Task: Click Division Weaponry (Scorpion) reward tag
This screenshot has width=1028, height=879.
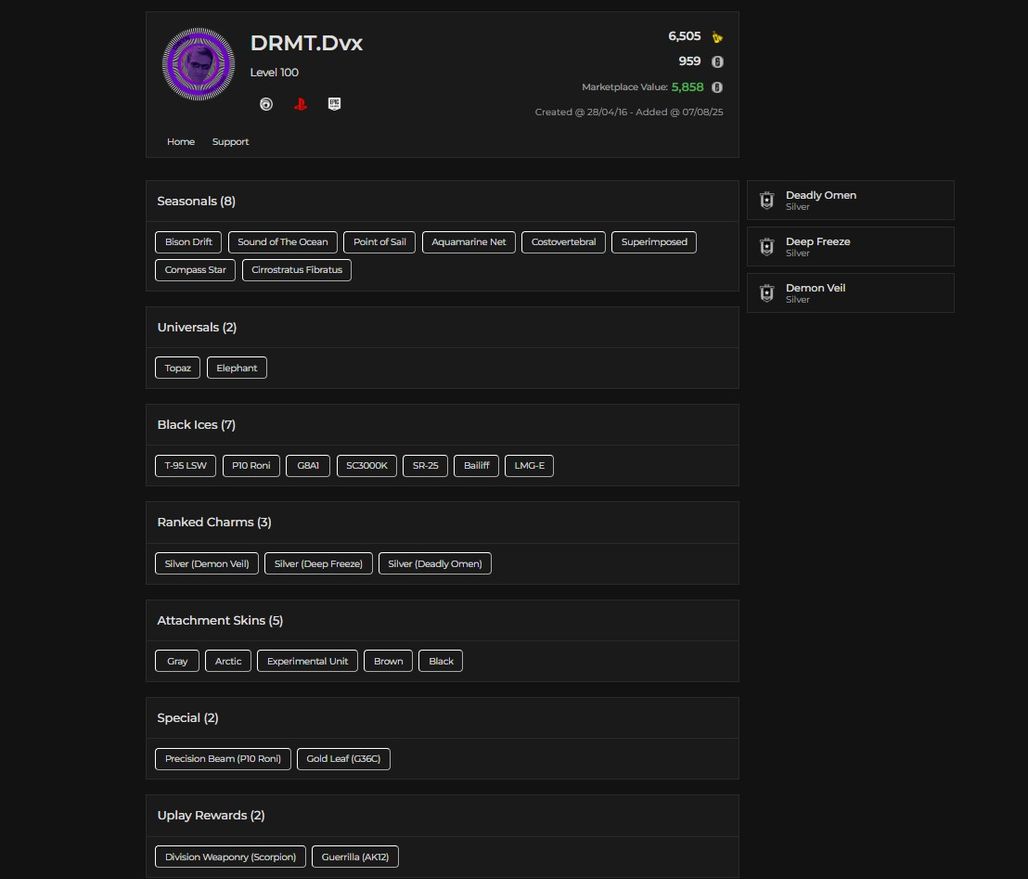Action: [230, 857]
